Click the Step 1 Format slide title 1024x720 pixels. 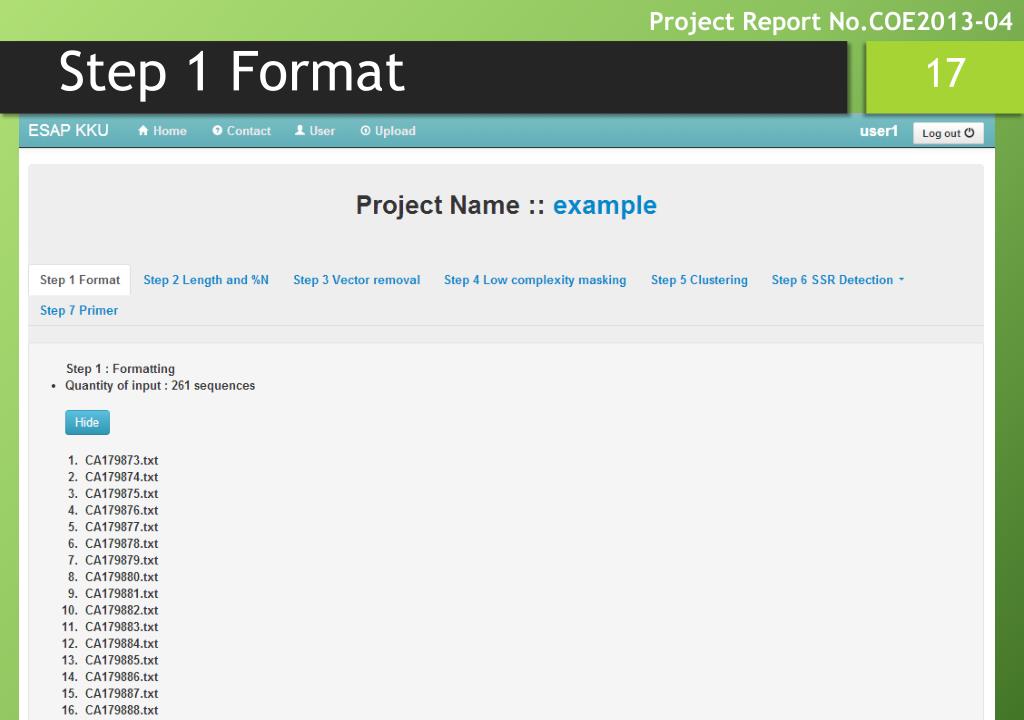(232, 73)
